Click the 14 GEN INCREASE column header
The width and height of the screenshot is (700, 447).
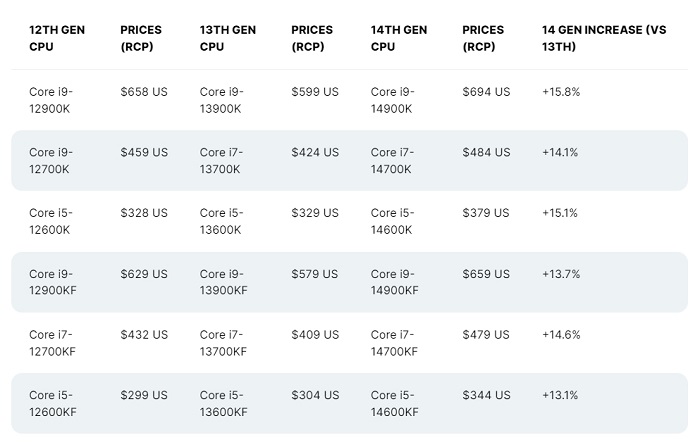point(604,38)
